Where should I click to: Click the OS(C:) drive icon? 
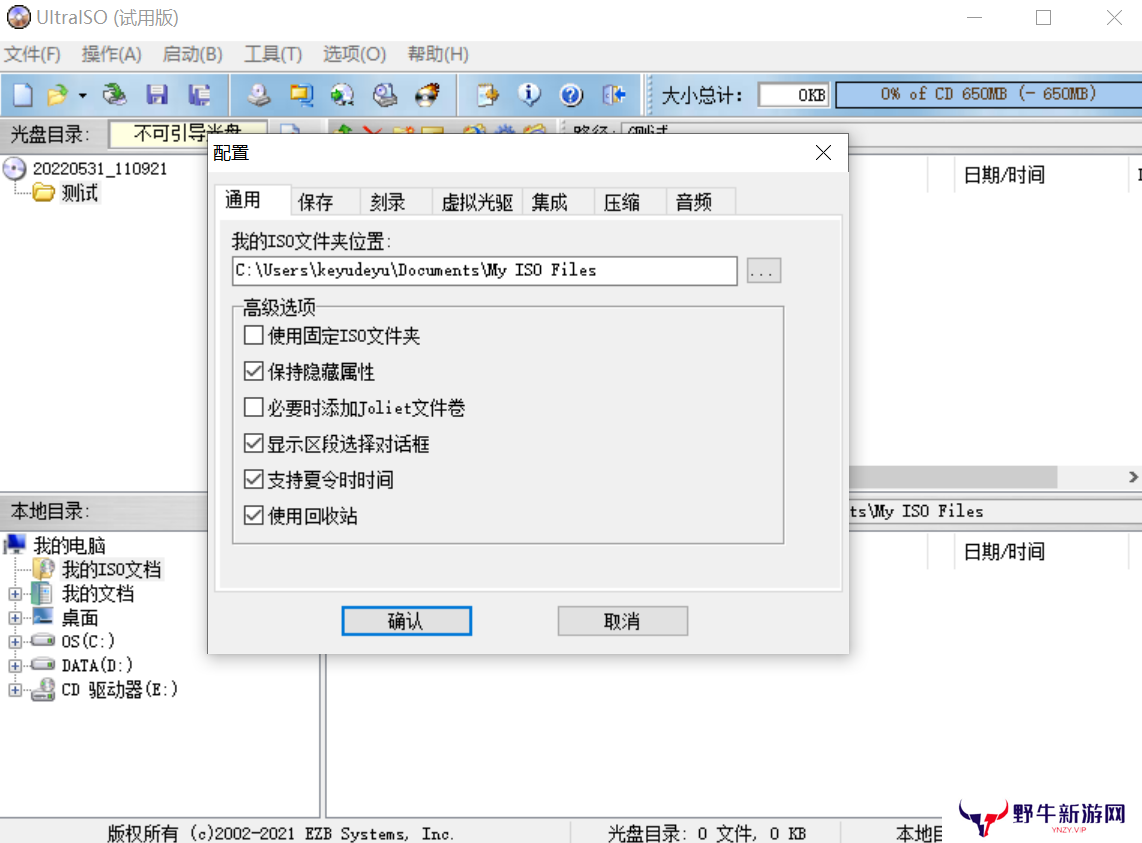pyautogui.click(x=43, y=641)
